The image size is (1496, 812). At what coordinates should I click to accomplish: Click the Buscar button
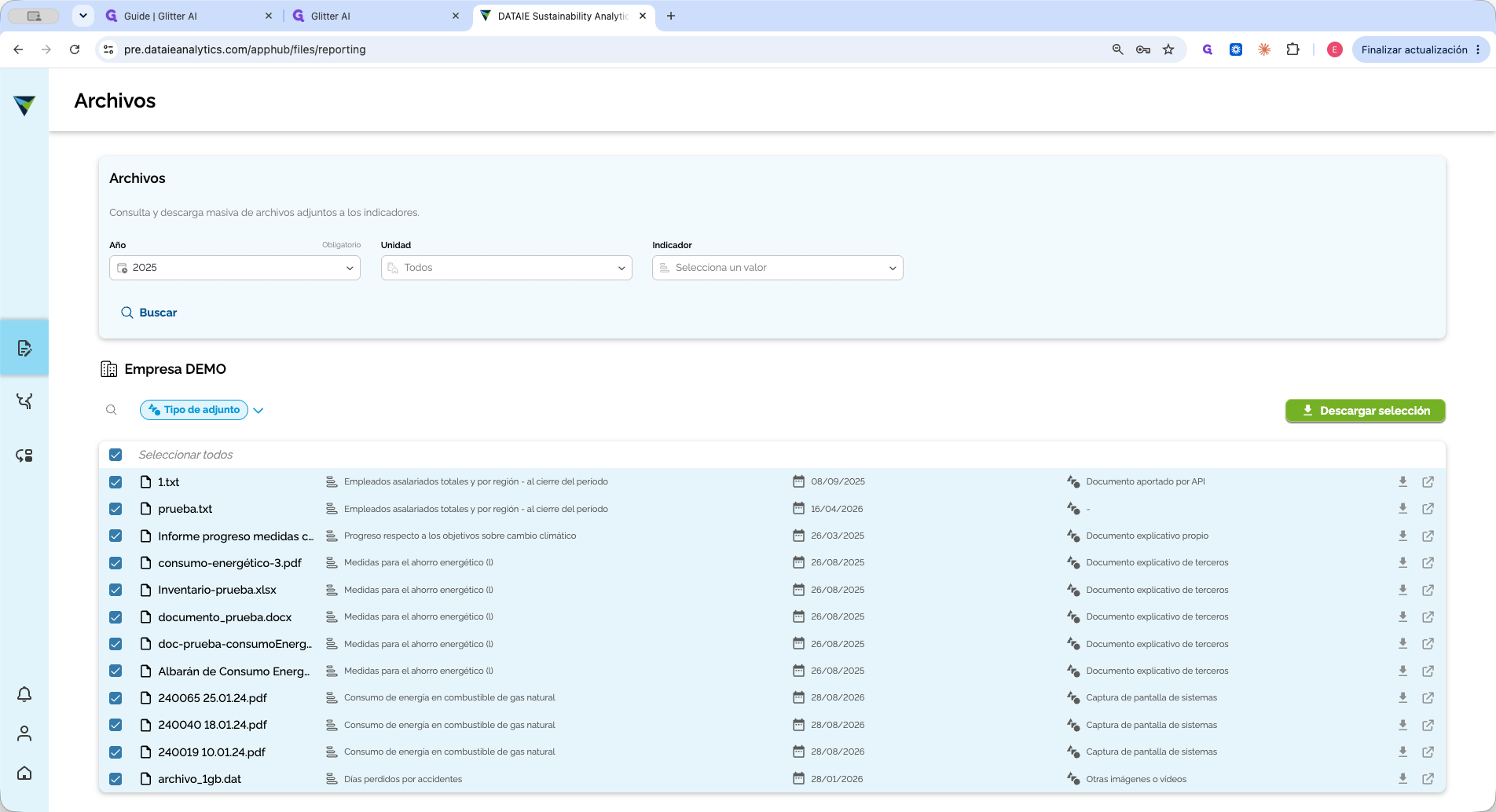coord(148,313)
